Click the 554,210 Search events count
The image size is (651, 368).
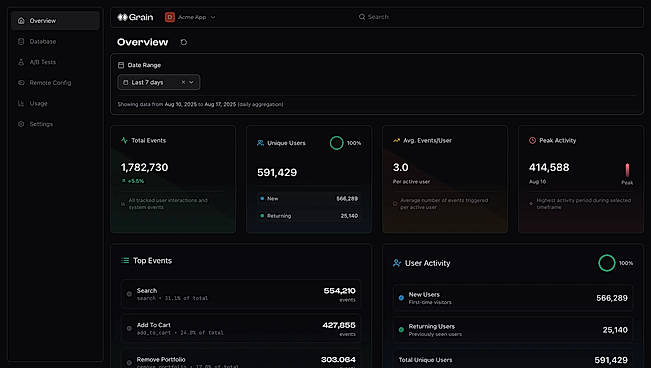(x=339, y=291)
